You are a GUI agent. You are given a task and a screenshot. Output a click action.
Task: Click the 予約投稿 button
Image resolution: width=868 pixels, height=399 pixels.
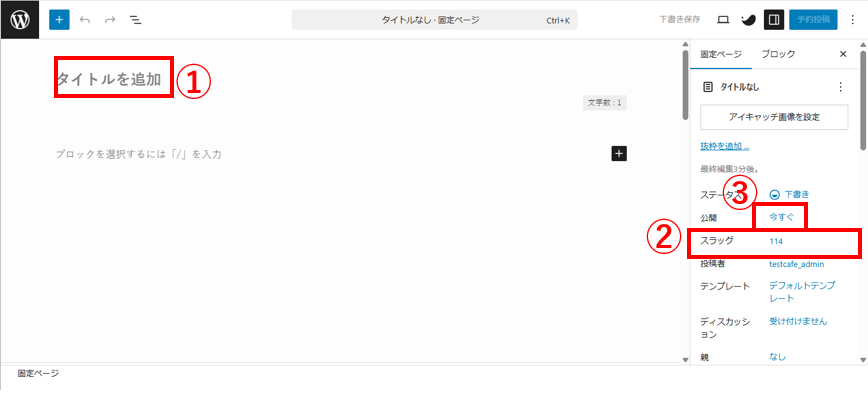pos(813,19)
